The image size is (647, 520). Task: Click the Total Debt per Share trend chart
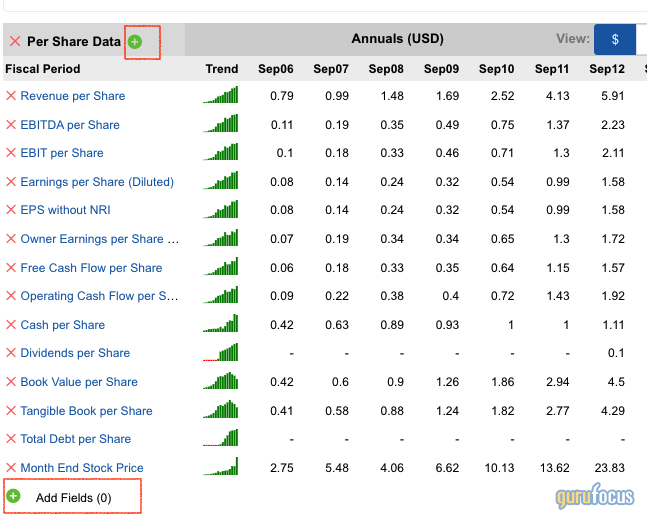pyautogui.click(x=220, y=437)
